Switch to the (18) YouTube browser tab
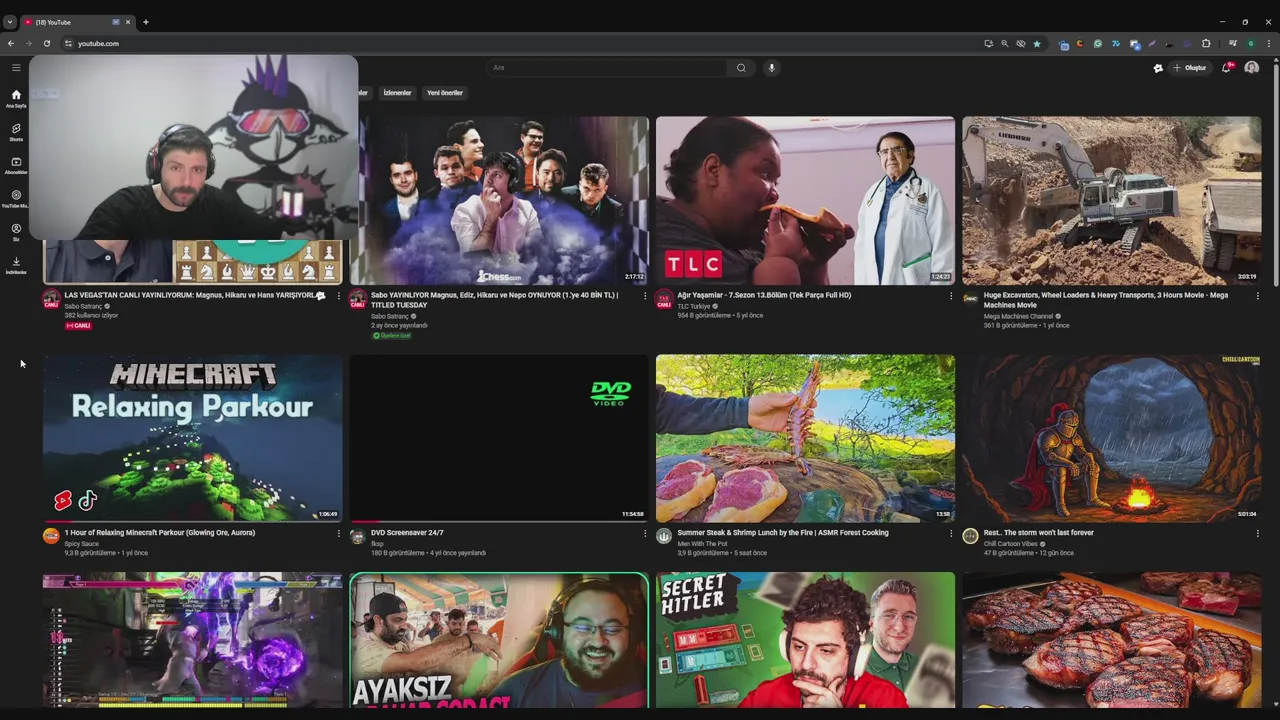This screenshot has height=720, width=1280. (x=75, y=21)
